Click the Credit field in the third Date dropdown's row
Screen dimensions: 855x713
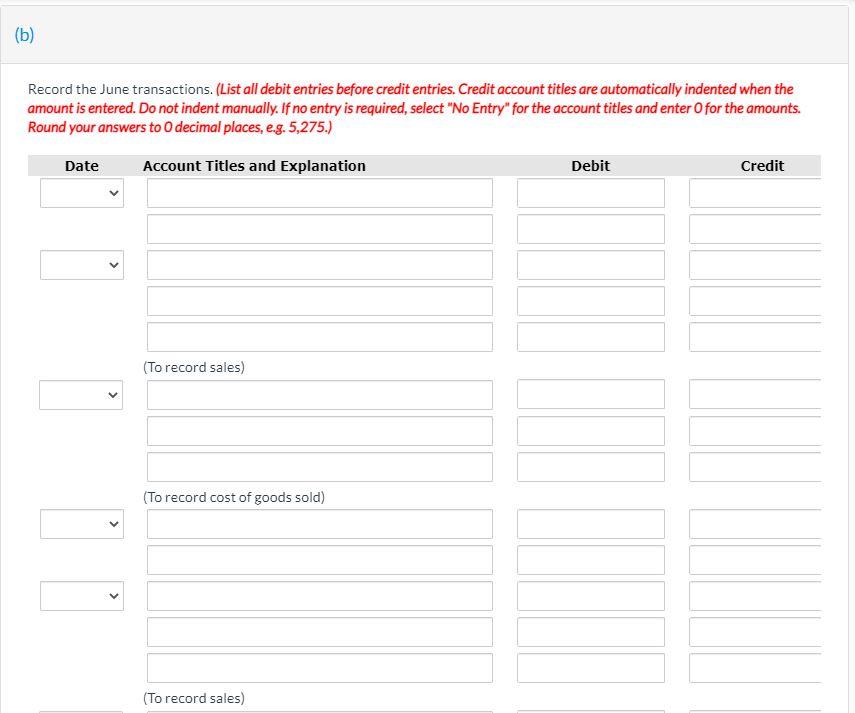click(755, 394)
